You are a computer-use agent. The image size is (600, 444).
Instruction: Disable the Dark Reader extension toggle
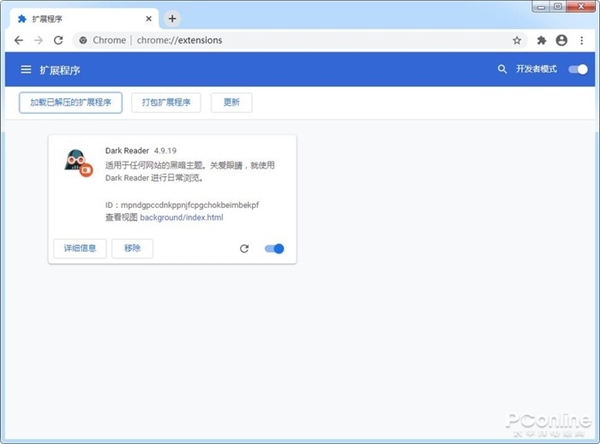[x=274, y=248]
